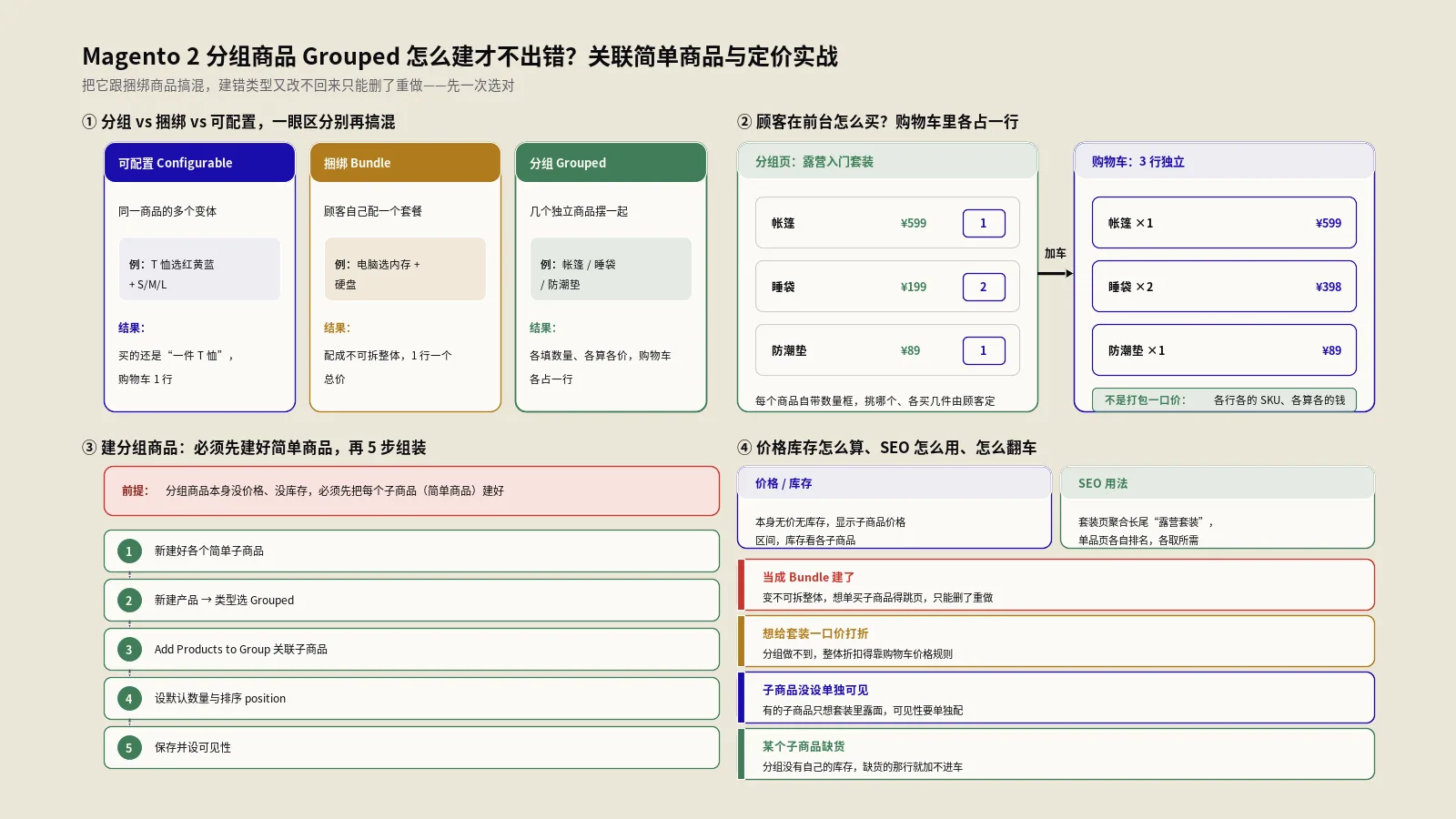The height and width of the screenshot is (819, 1456).
Task: Click 分组没有自己的库存 pitfall description
Action: (x=863, y=767)
